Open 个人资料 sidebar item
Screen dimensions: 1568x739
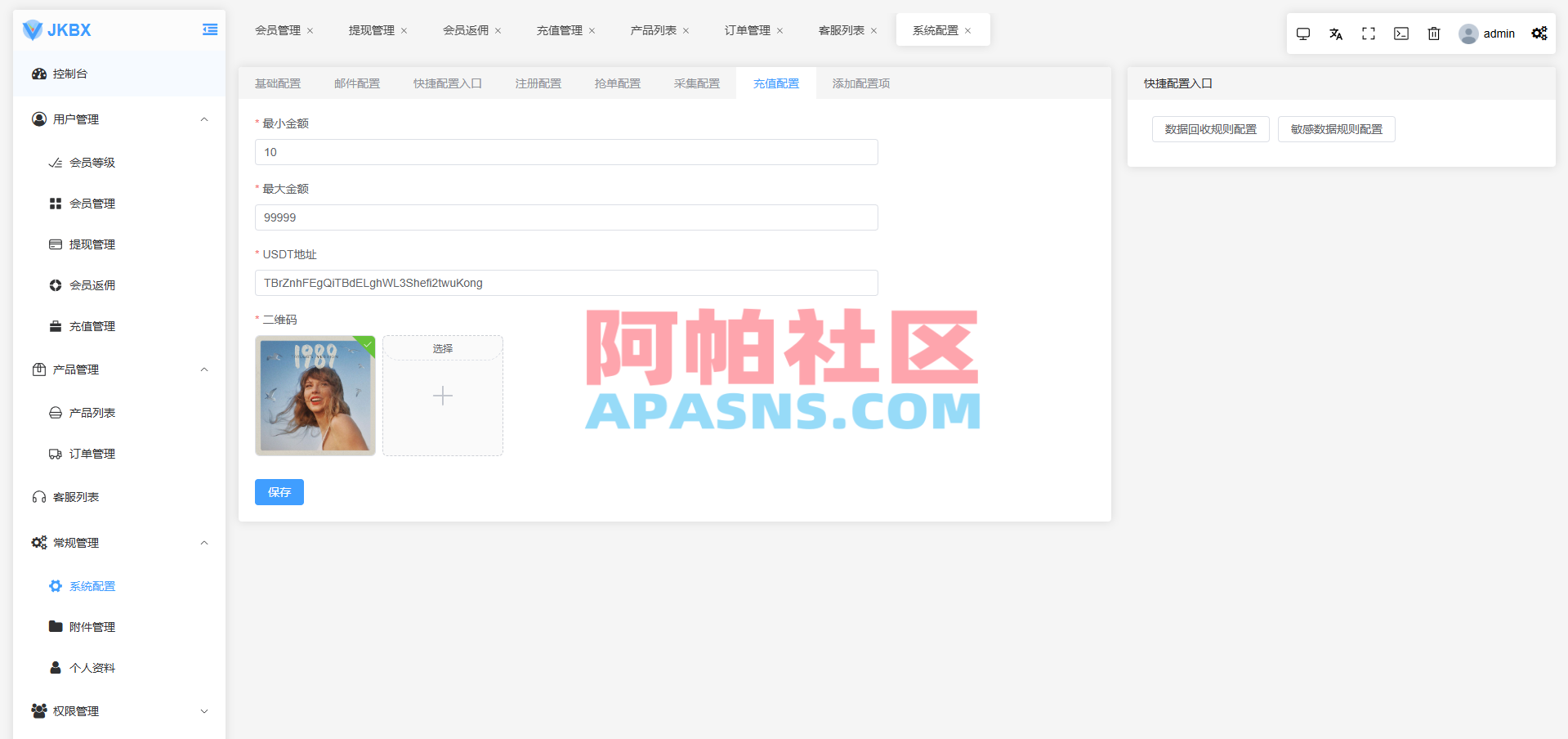point(119,668)
